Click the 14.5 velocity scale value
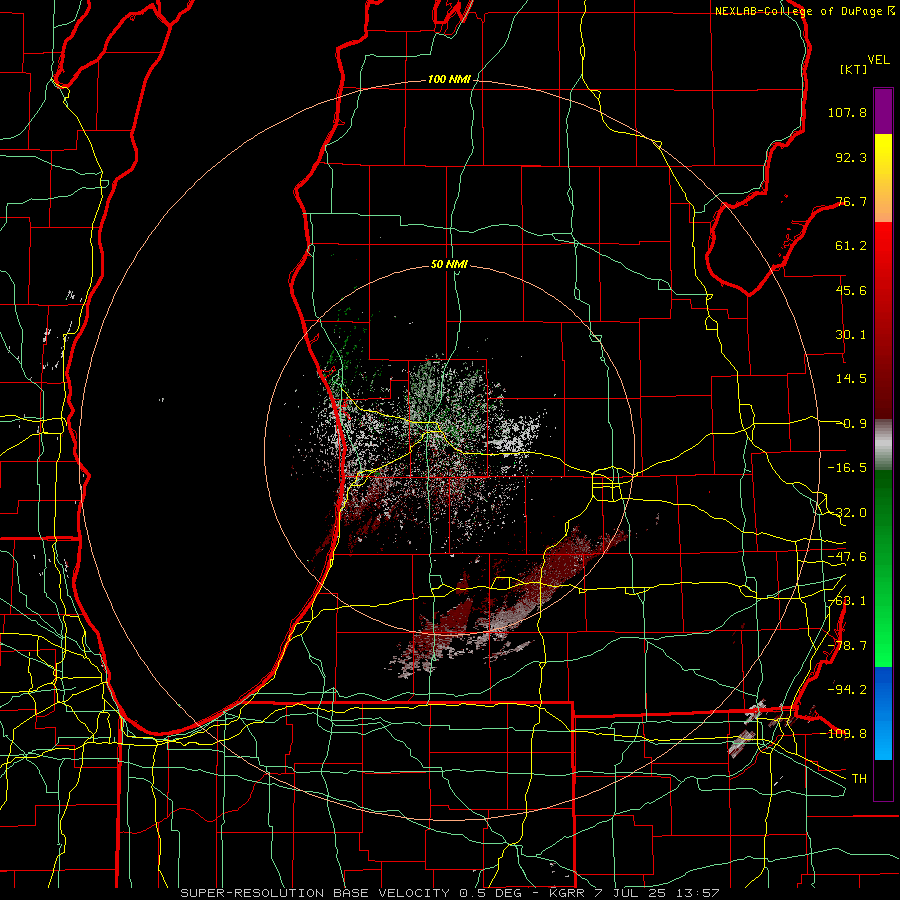Screen dimensions: 900x900 click(x=851, y=379)
